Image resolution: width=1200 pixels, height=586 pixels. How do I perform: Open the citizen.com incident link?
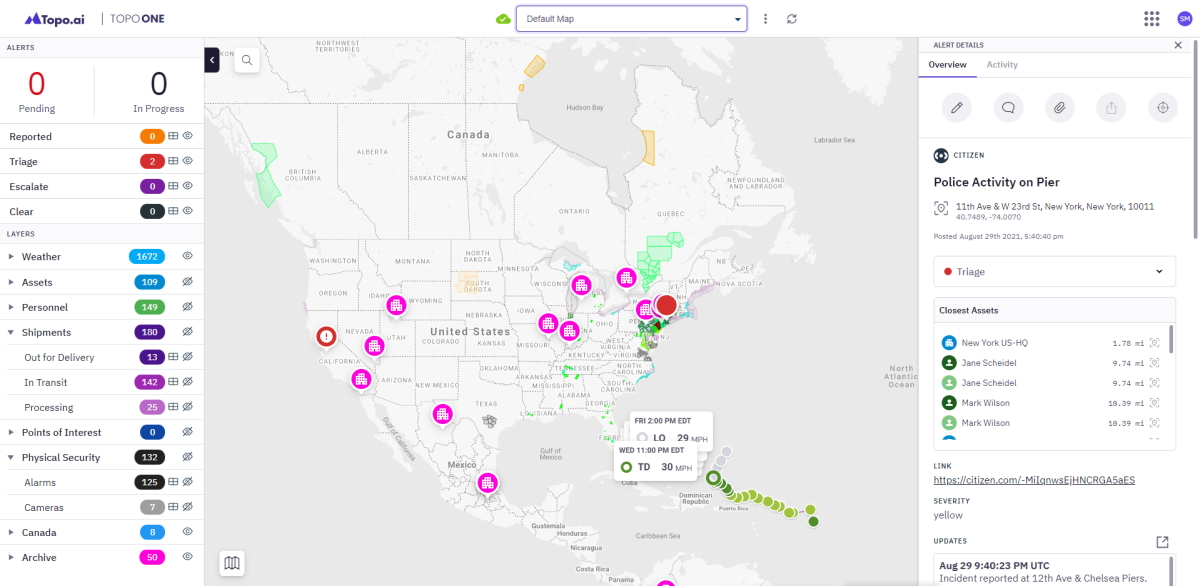tap(1034, 480)
